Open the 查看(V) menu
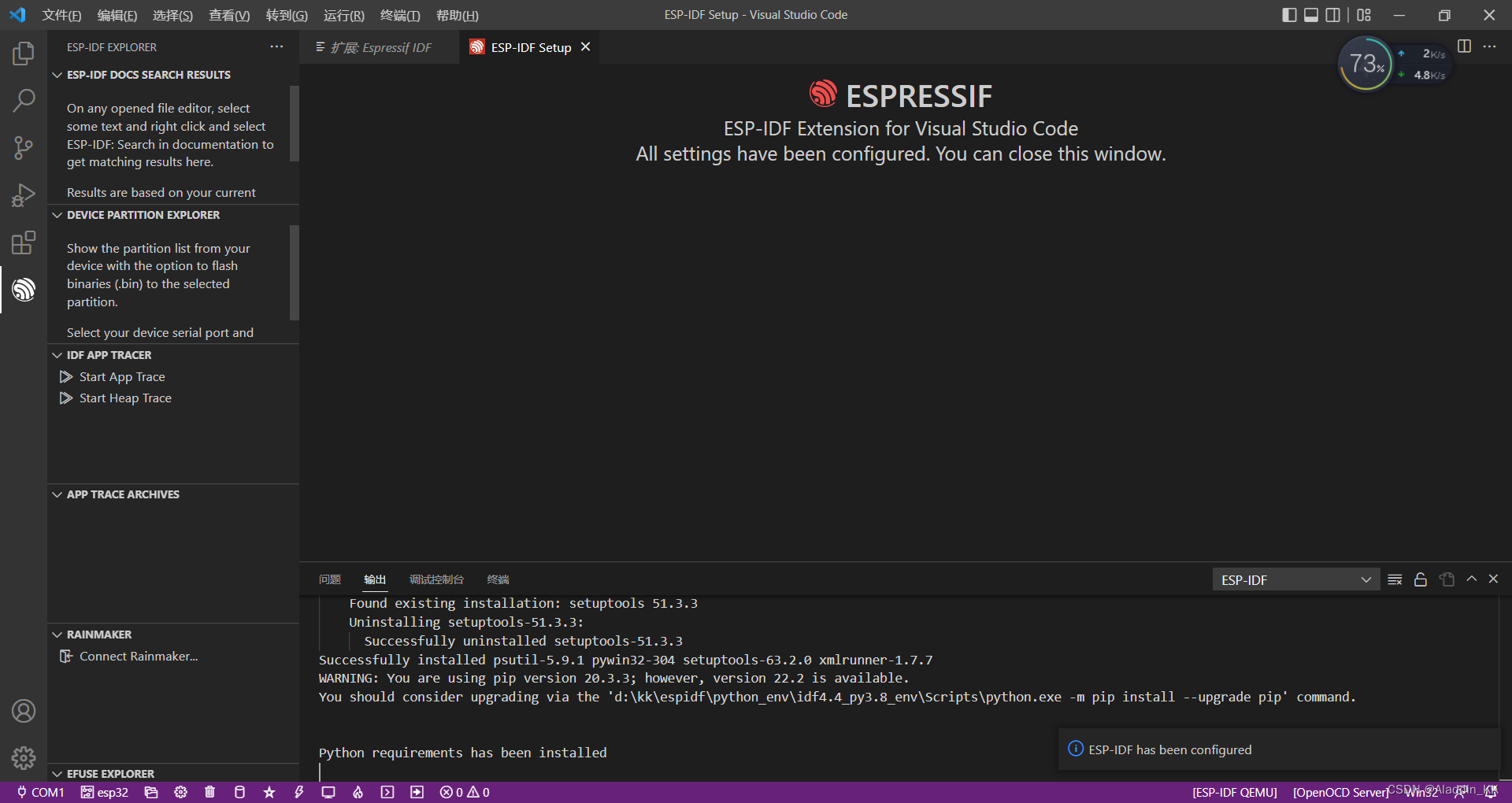The width and height of the screenshot is (1512, 803). tap(229, 15)
